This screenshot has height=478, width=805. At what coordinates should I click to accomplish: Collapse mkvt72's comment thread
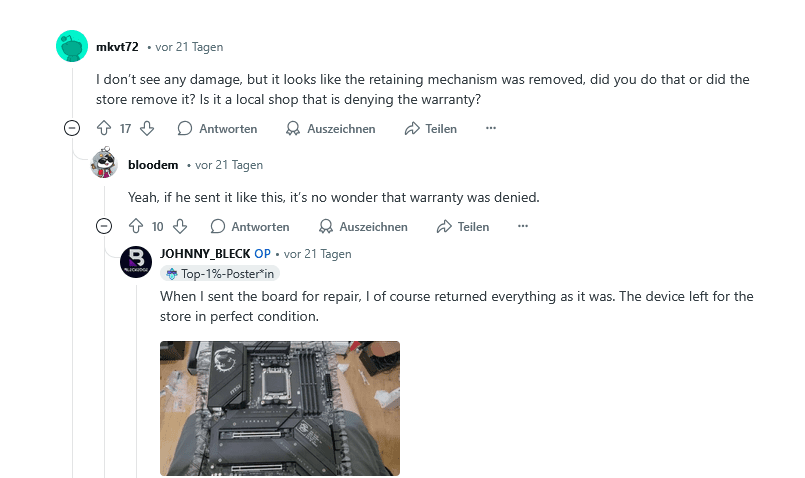point(72,129)
